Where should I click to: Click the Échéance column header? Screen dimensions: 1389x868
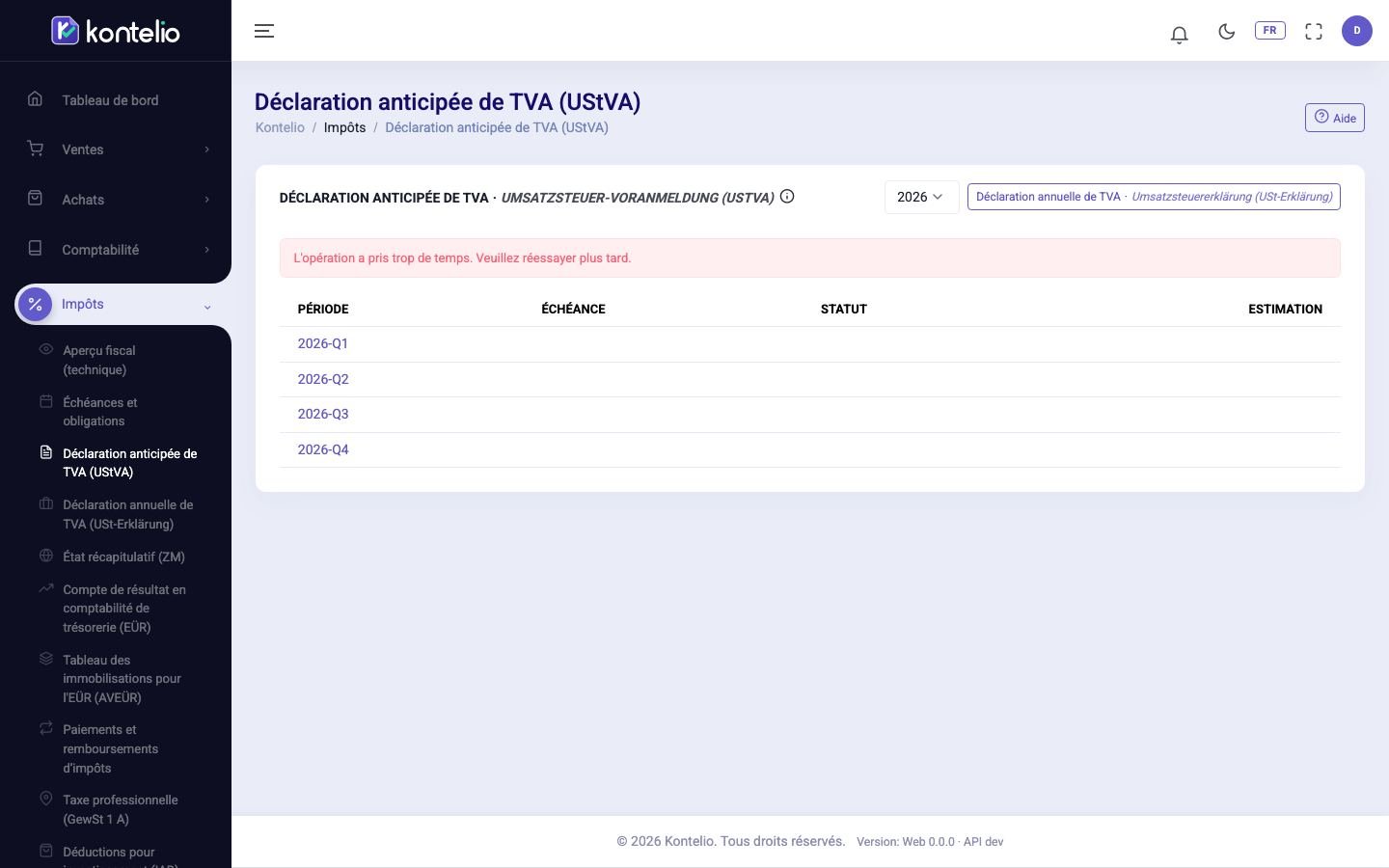573,310
